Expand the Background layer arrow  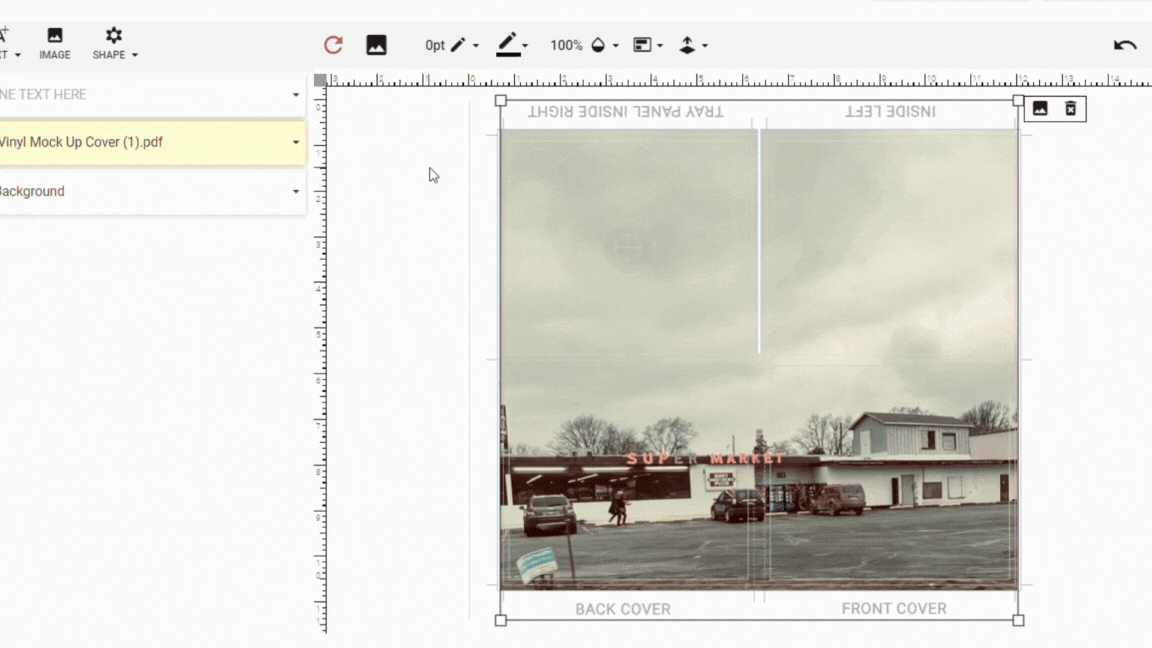pos(296,192)
